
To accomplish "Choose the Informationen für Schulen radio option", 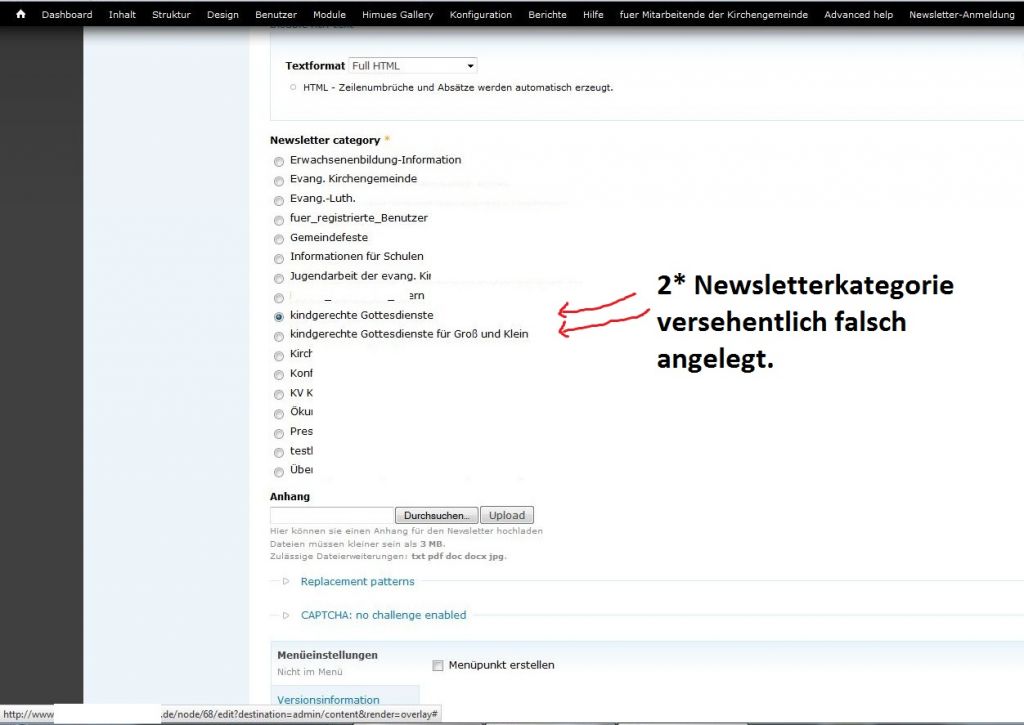I will click(279, 258).
